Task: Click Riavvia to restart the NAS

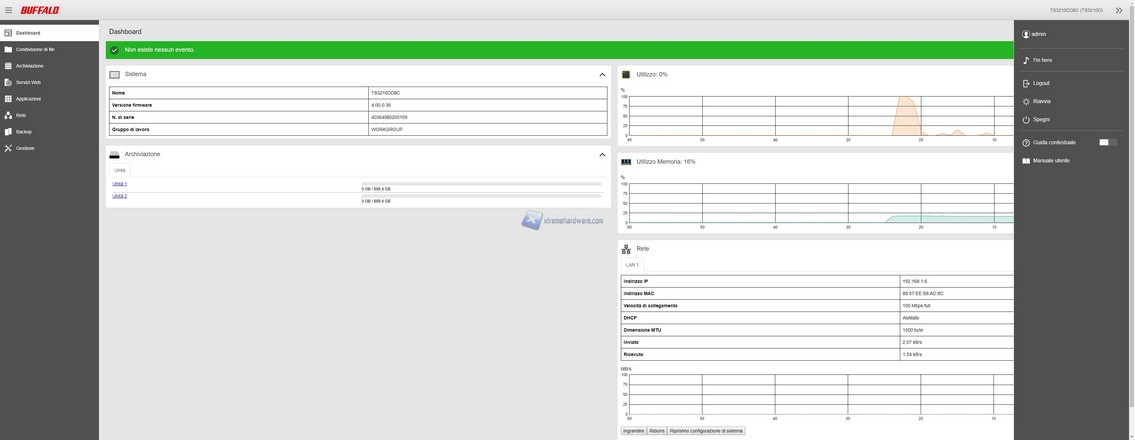Action: (x=1041, y=102)
